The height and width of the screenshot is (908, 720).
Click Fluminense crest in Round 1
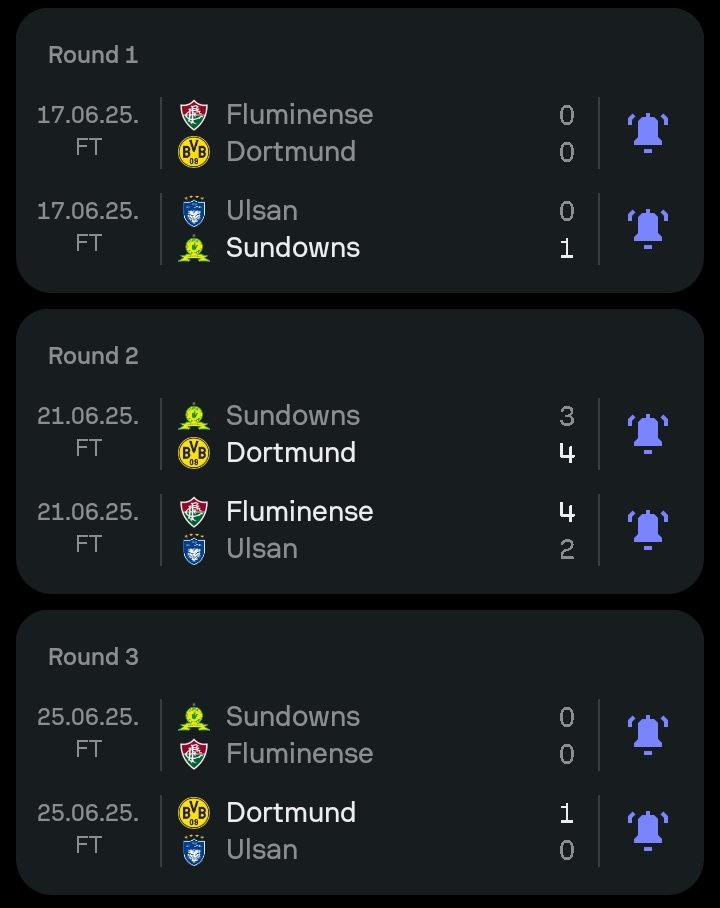[x=194, y=115]
